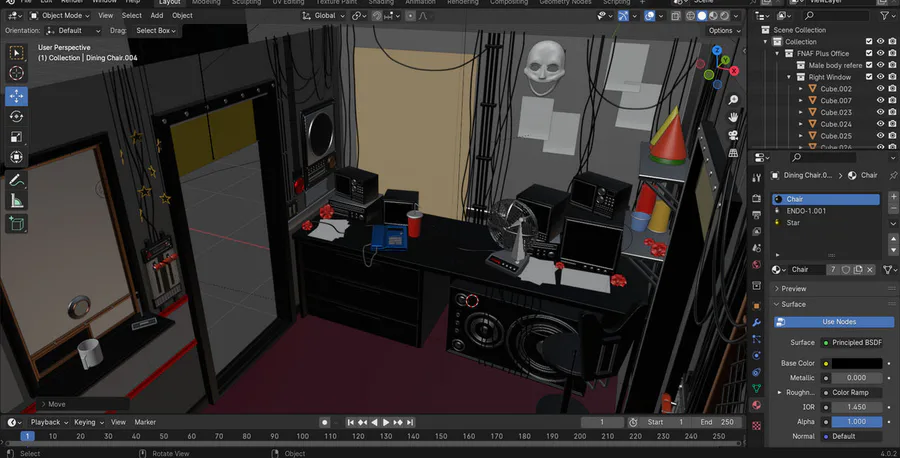Viewport: 900px width, 458px height.
Task: Toggle show gizmo button
Action: coord(623,16)
